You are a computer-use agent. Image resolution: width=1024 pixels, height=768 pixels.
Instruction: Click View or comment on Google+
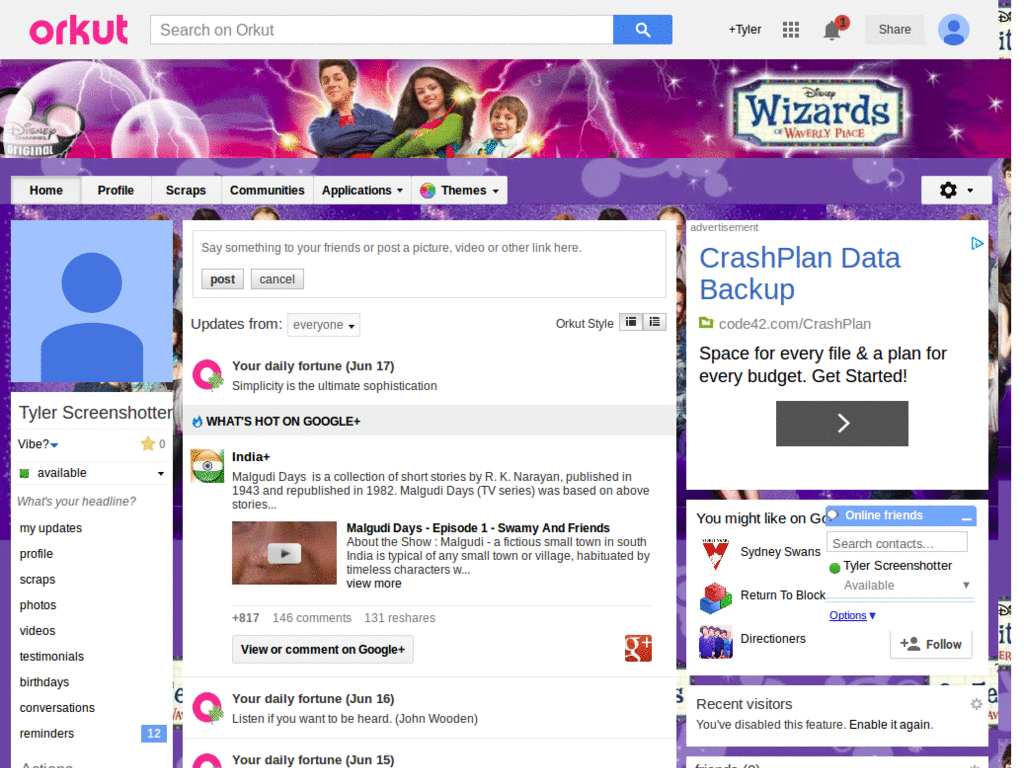(323, 649)
